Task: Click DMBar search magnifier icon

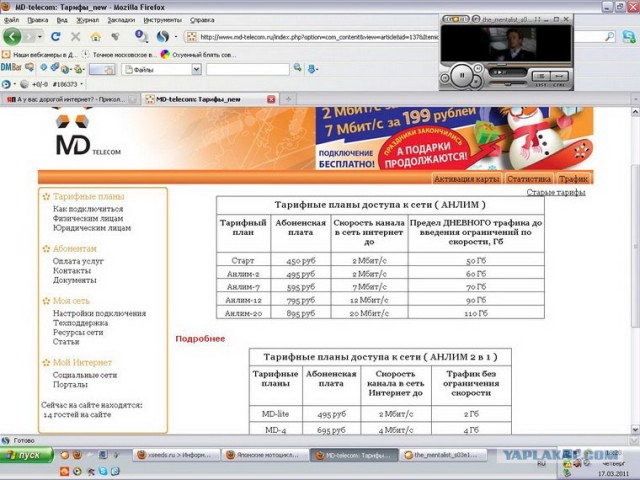Action: (298, 68)
